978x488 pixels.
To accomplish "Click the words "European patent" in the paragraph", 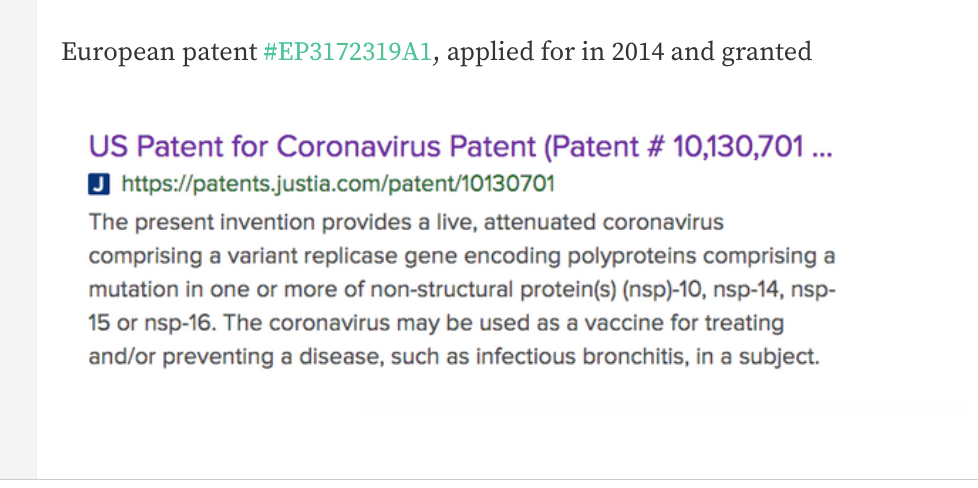I will pyautogui.click(x=159, y=52).
